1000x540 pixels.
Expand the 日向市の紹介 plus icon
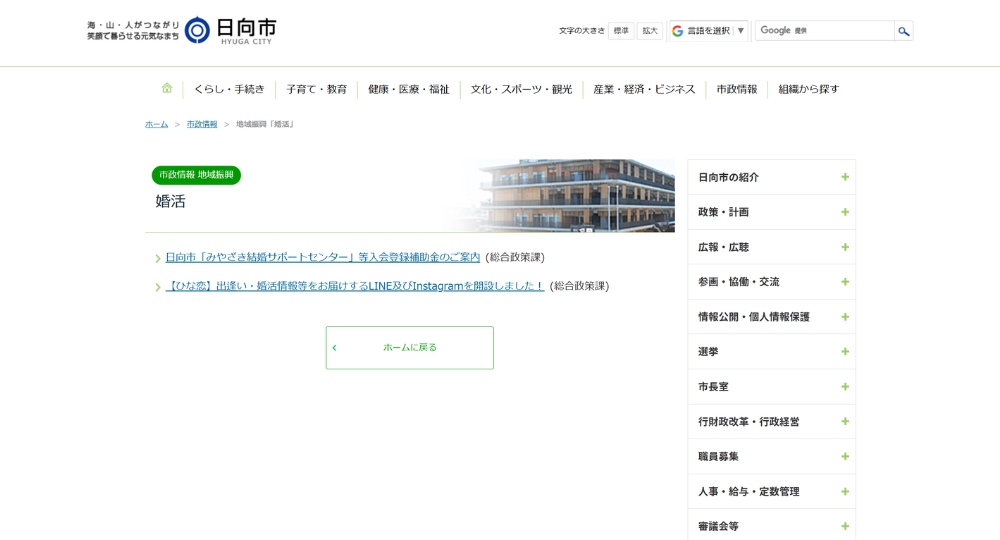(844, 177)
